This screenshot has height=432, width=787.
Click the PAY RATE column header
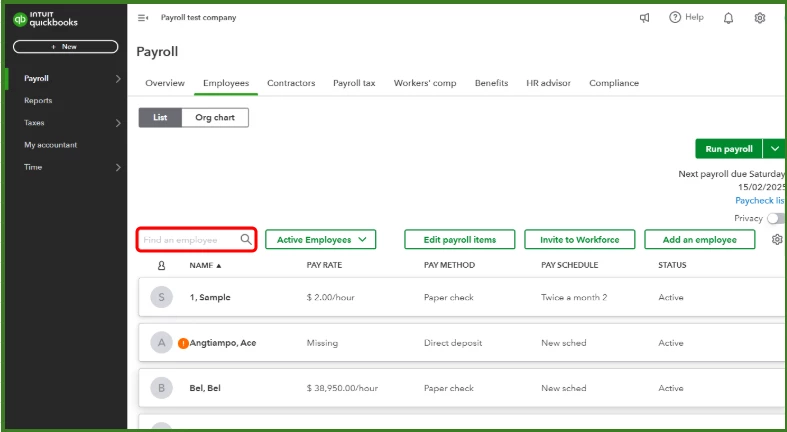324,265
